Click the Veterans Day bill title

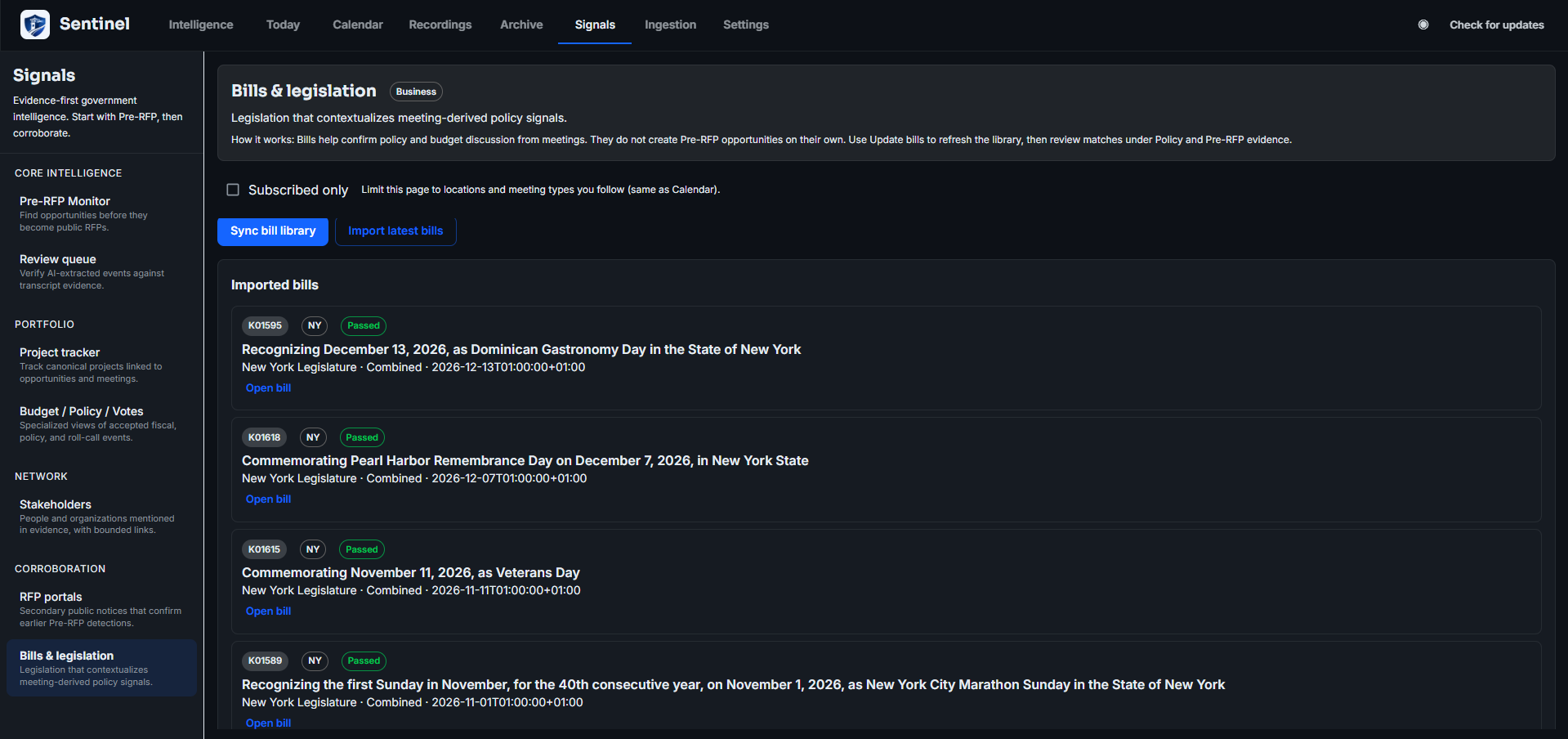pos(411,573)
